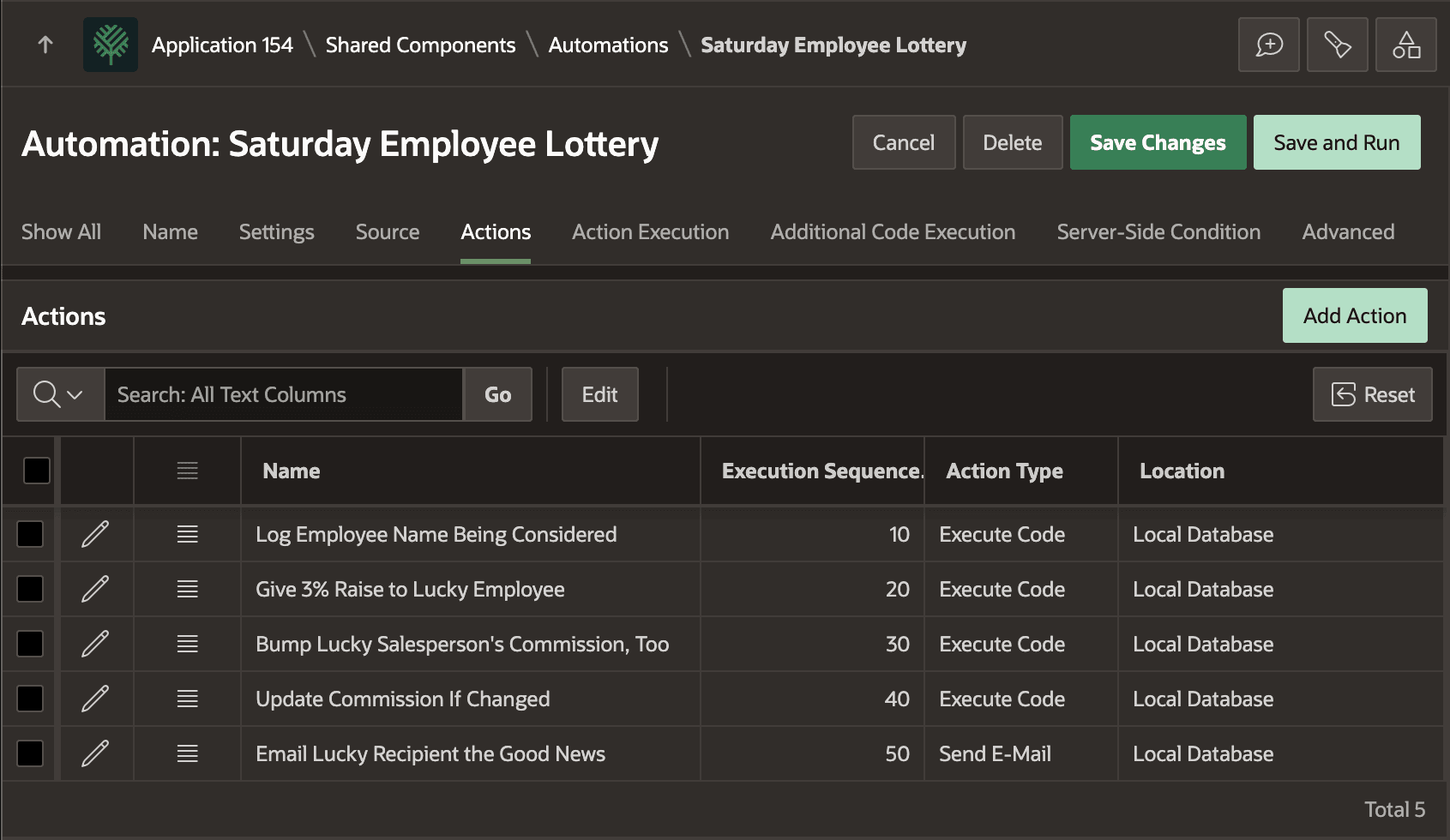This screenshot has width=1450, height=840.
Task: Open the shared components shapes icon
Action: click(1406, 45)
